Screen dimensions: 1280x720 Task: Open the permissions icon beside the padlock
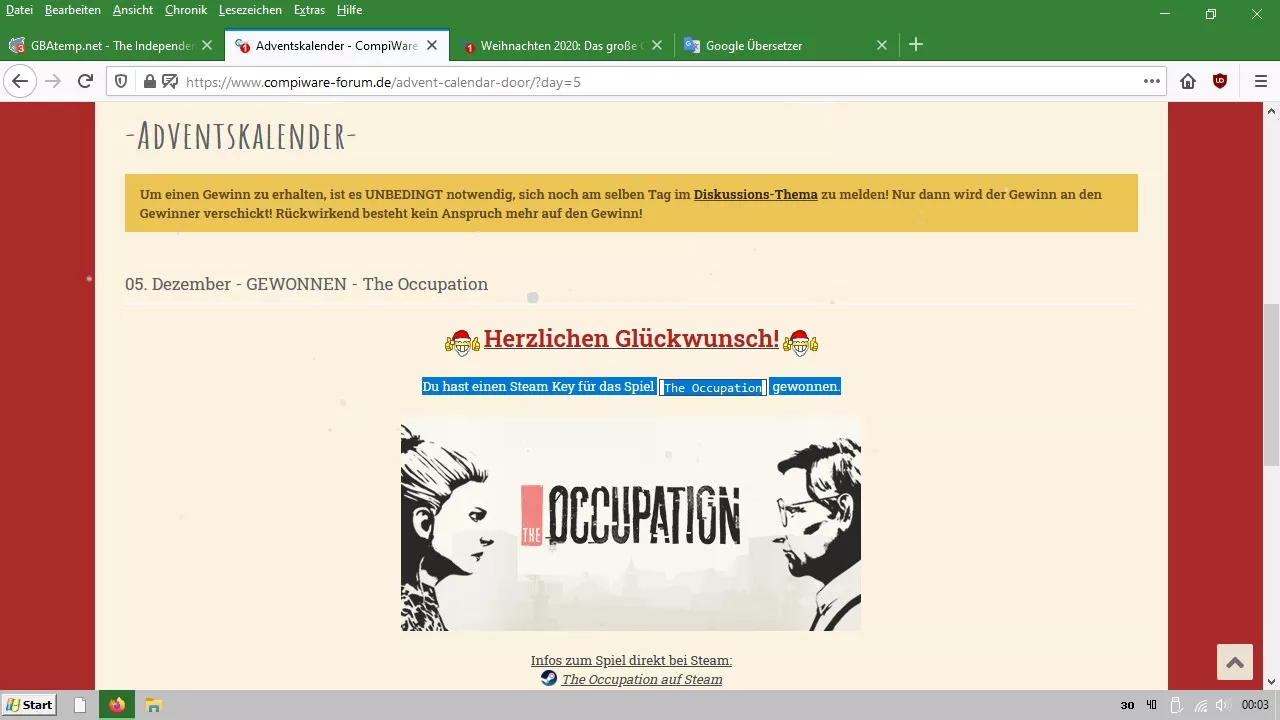pyautogui.click(x=170, y=82)
